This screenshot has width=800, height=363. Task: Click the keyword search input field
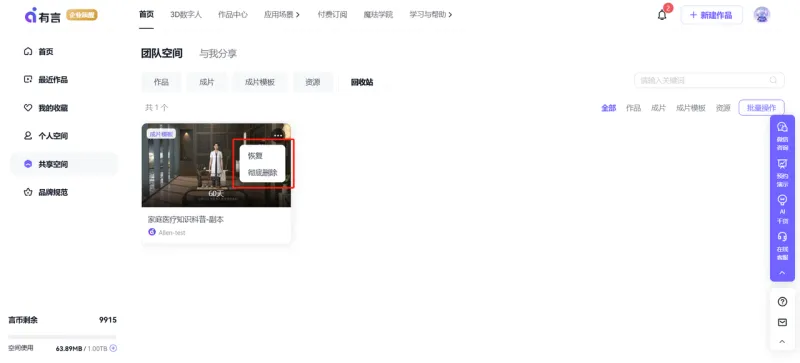tap(709, 80)
